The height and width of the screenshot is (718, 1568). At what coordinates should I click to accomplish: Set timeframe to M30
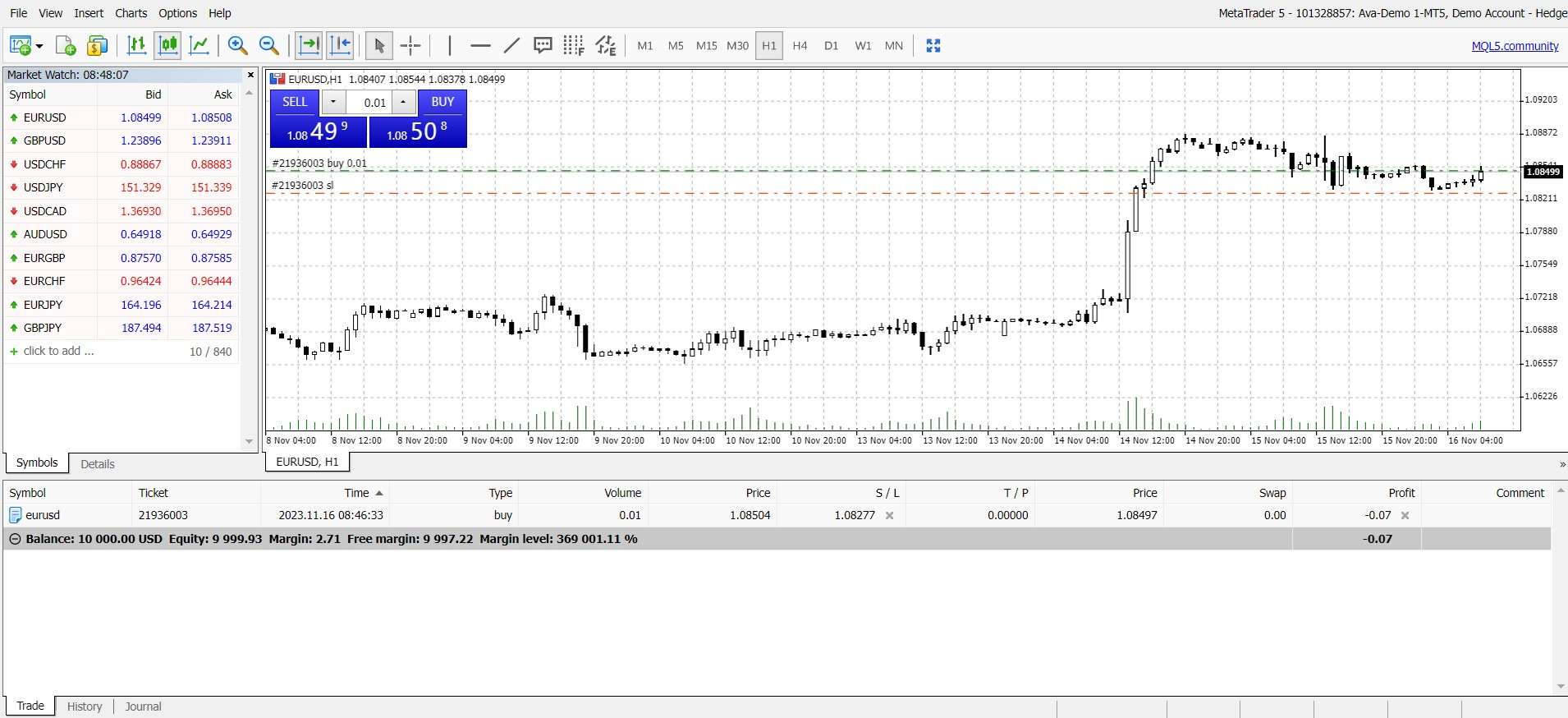738,46
